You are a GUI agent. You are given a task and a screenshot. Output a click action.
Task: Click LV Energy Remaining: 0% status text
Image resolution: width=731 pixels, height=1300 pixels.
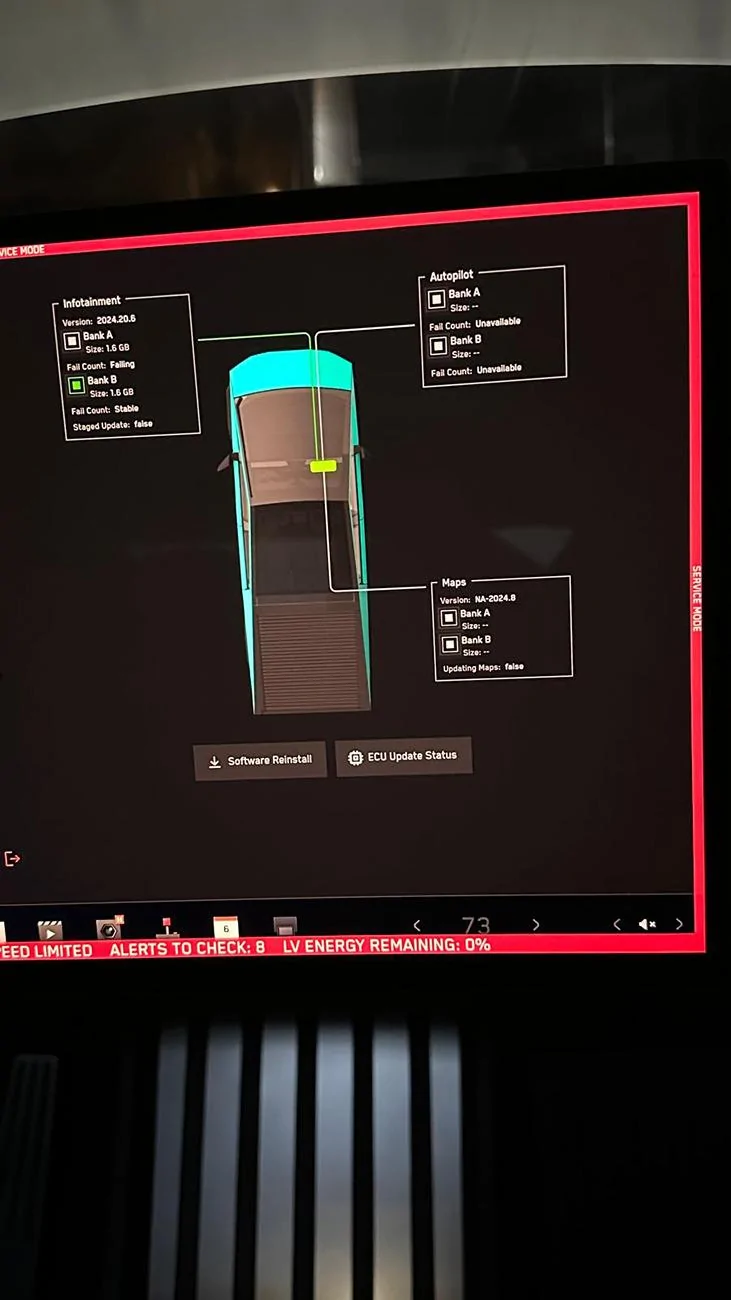pos(387,944)
